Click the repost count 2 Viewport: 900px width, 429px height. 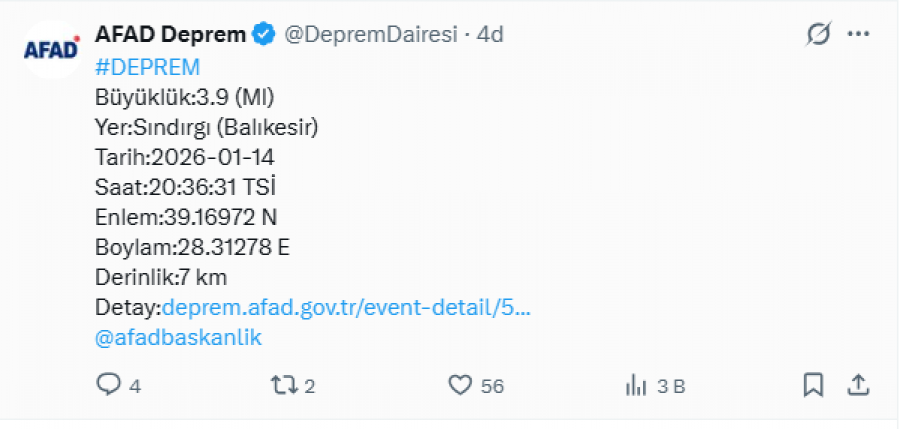[x=310, y=386]
